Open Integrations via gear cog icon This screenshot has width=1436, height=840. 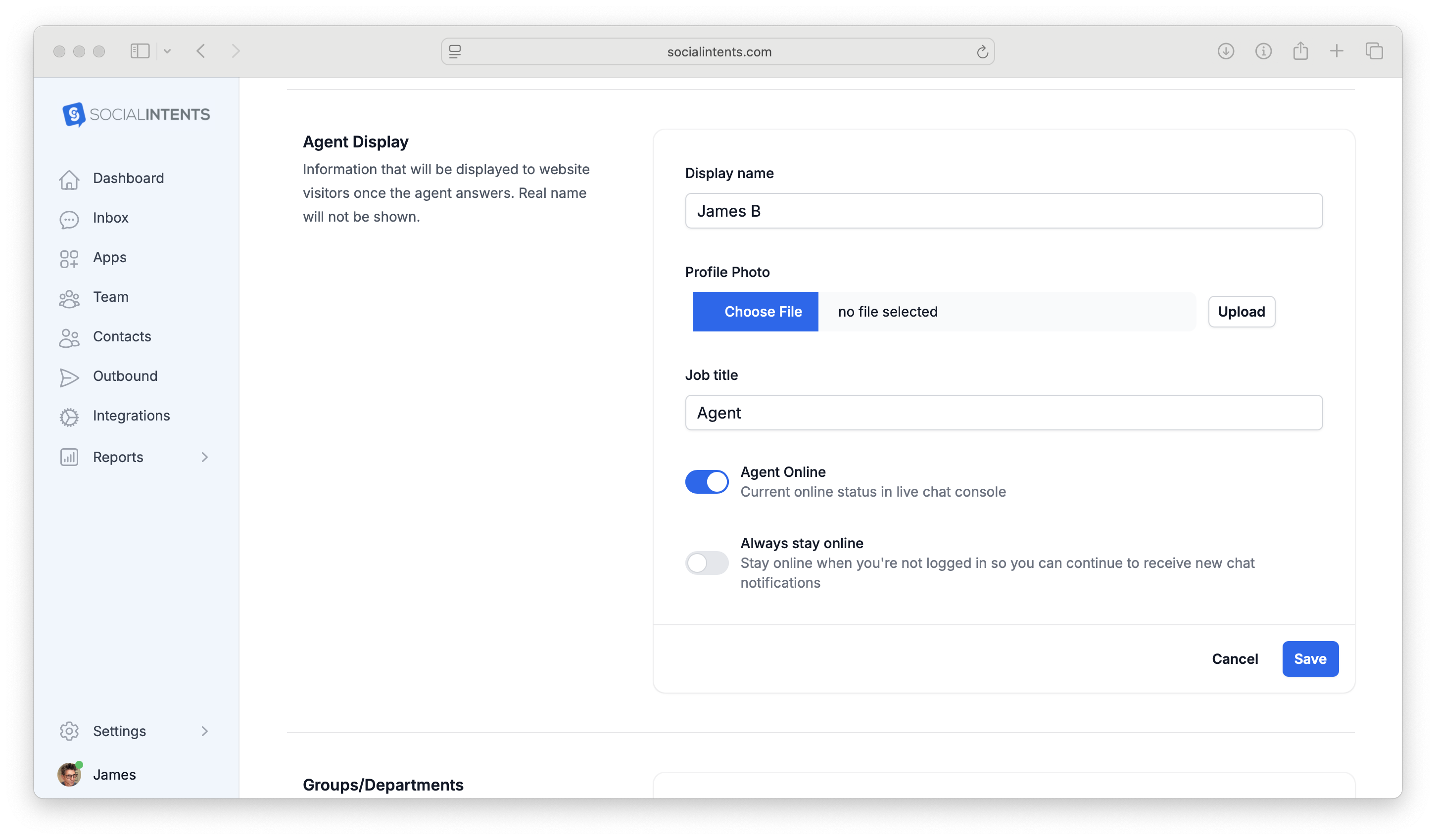[69, 417]
